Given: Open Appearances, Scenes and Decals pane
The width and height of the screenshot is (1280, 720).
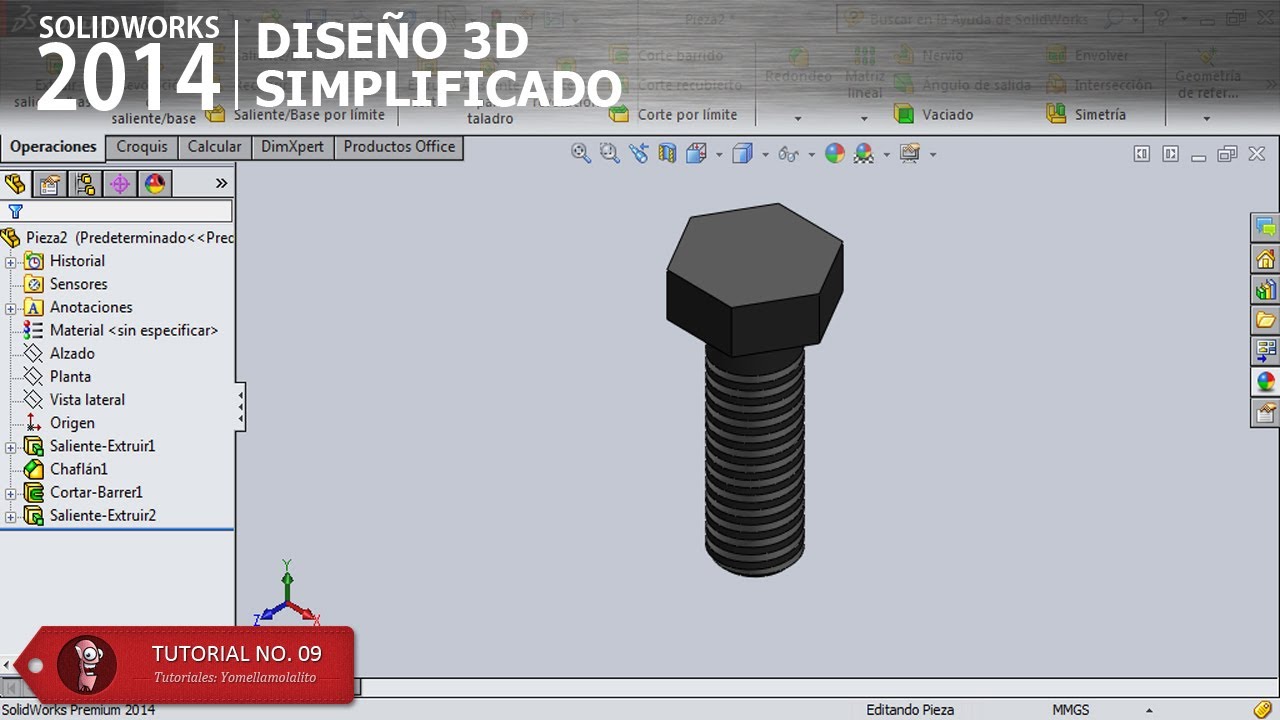Looking at the screenshot, I should click(1265, 381).
